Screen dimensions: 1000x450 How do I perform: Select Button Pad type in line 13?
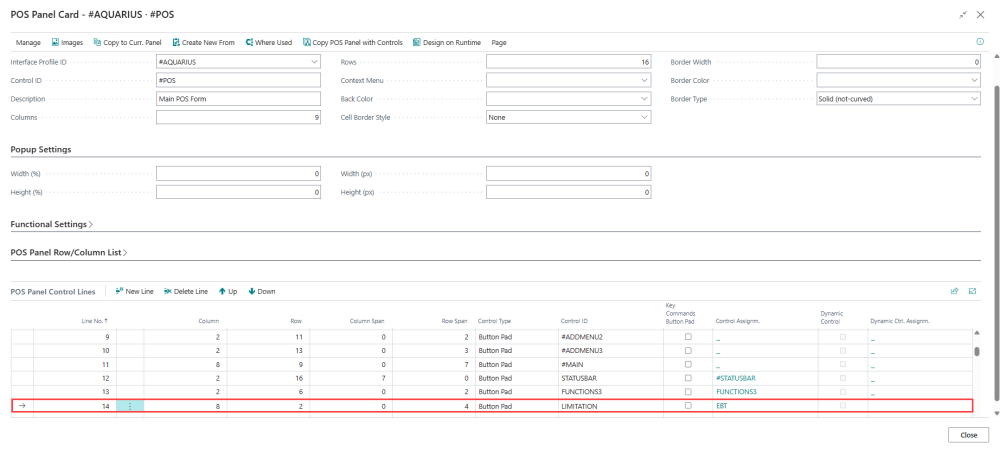[x=516, y=392]
